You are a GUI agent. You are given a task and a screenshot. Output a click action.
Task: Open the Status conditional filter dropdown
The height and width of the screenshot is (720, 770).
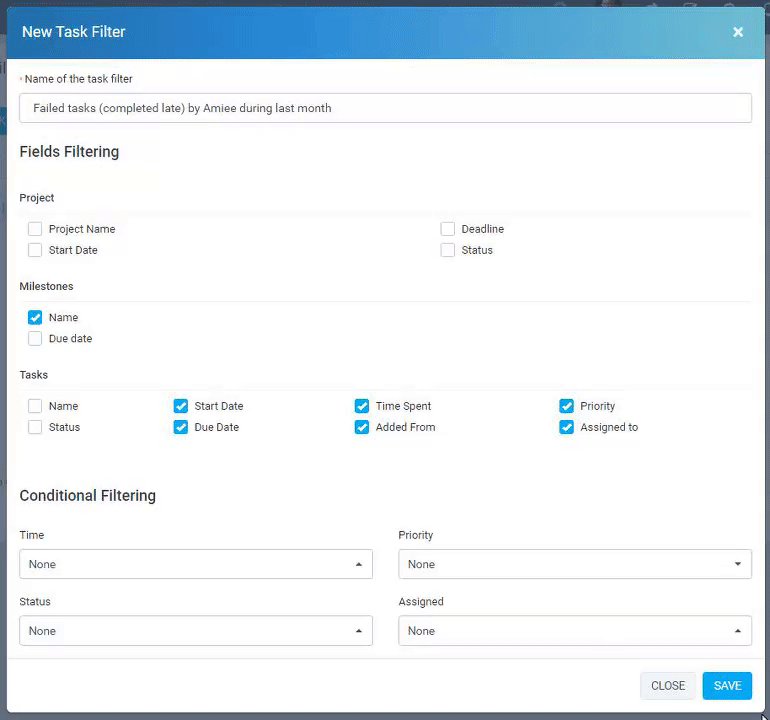(196, 631)
